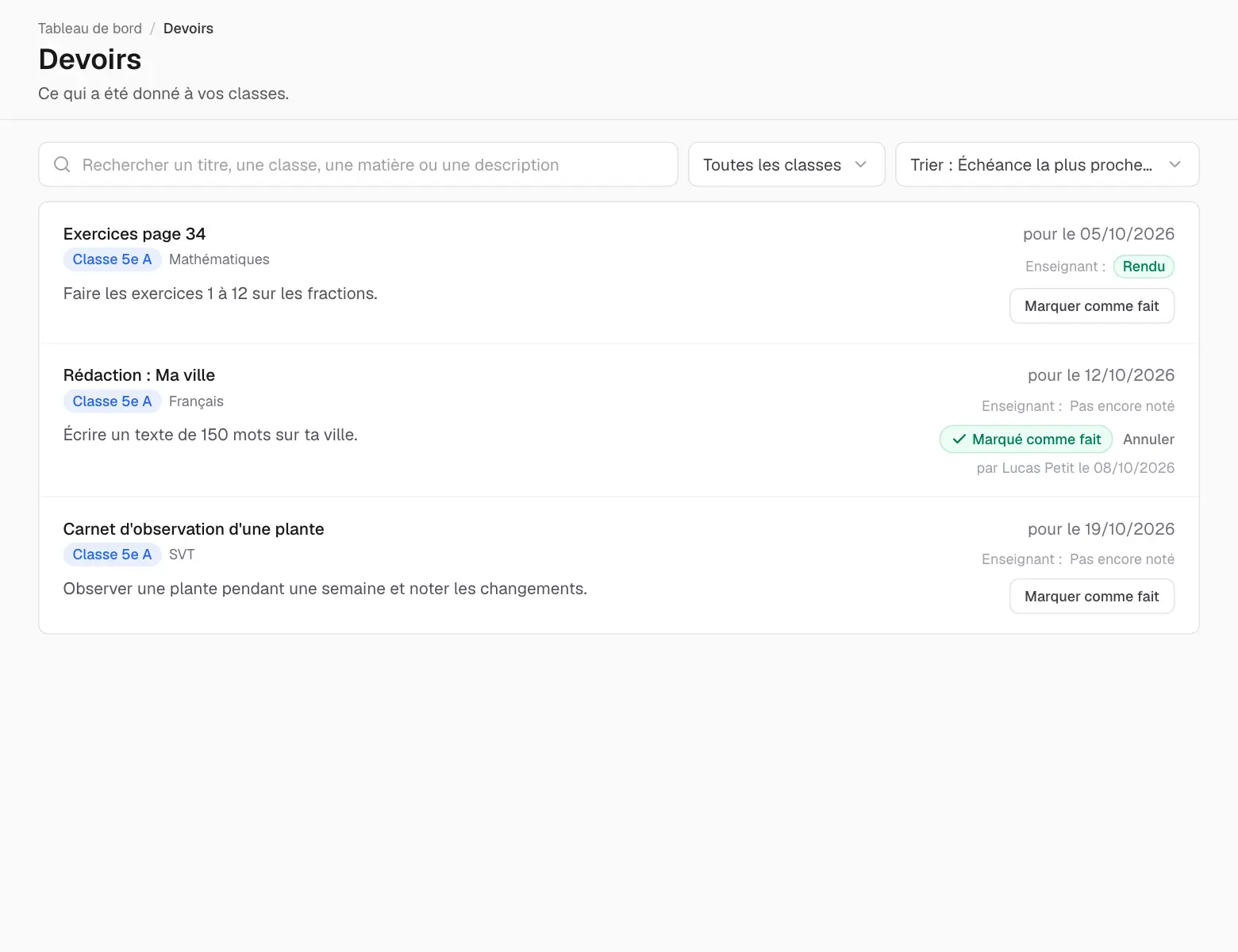Click the Classe 5e A tag under Exercices page 34
The width and height of the screenshot is (1238, 952).
point(112,259)
